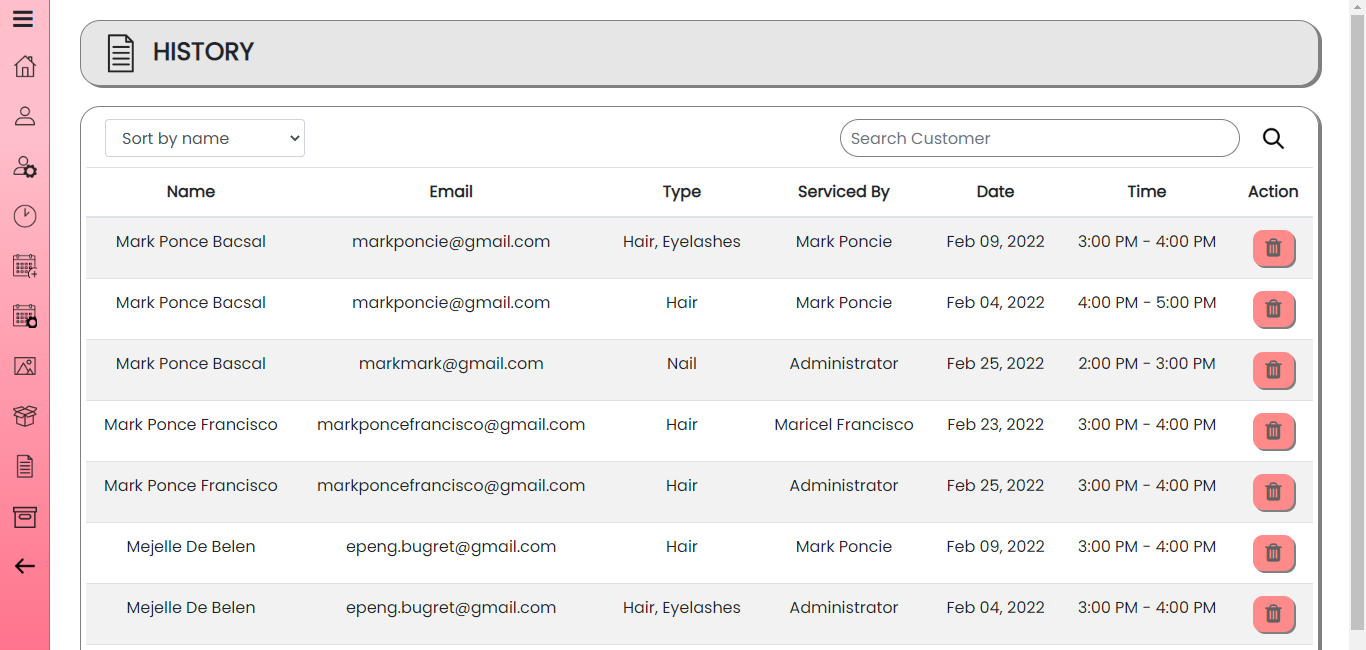Screen dimensions: 1366x650
Task: Click the back arrow at sidebar bottom
Action: 24,566
